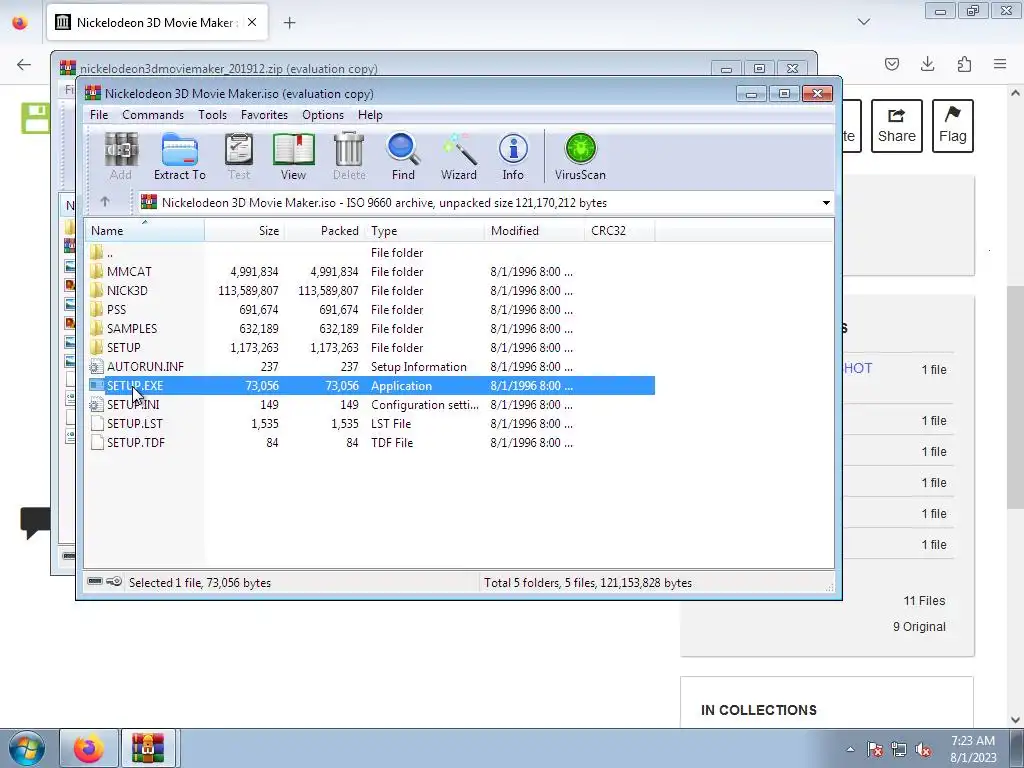Click the Pocket save icon in Firefox
Image resolution: width=1024 pixels, height=768 pixels.
click(x=891, y=64)
